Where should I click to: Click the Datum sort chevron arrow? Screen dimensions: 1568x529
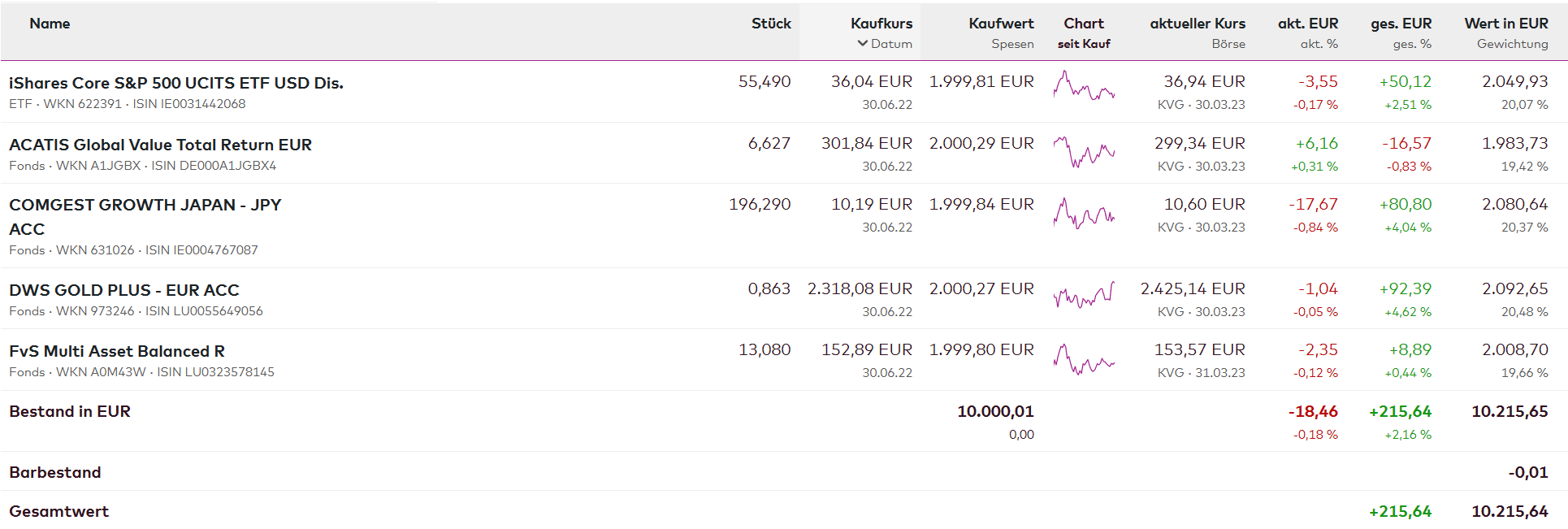point(863,44)
